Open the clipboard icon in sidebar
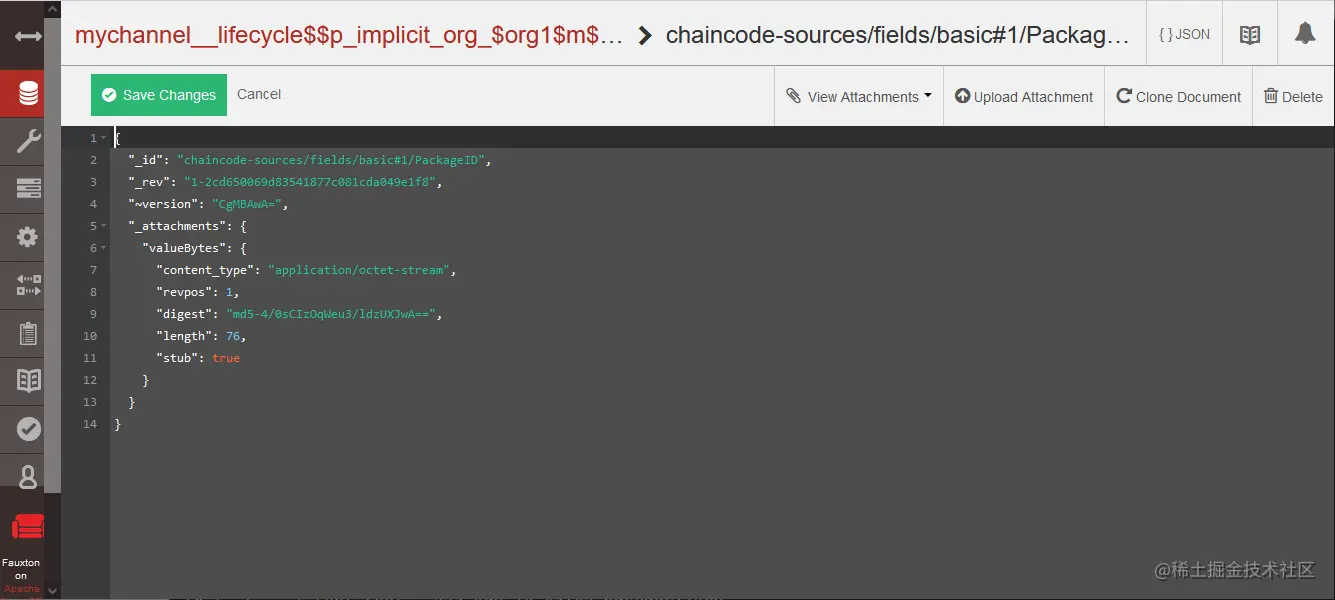1335x600 pixels. coord(28,333)
